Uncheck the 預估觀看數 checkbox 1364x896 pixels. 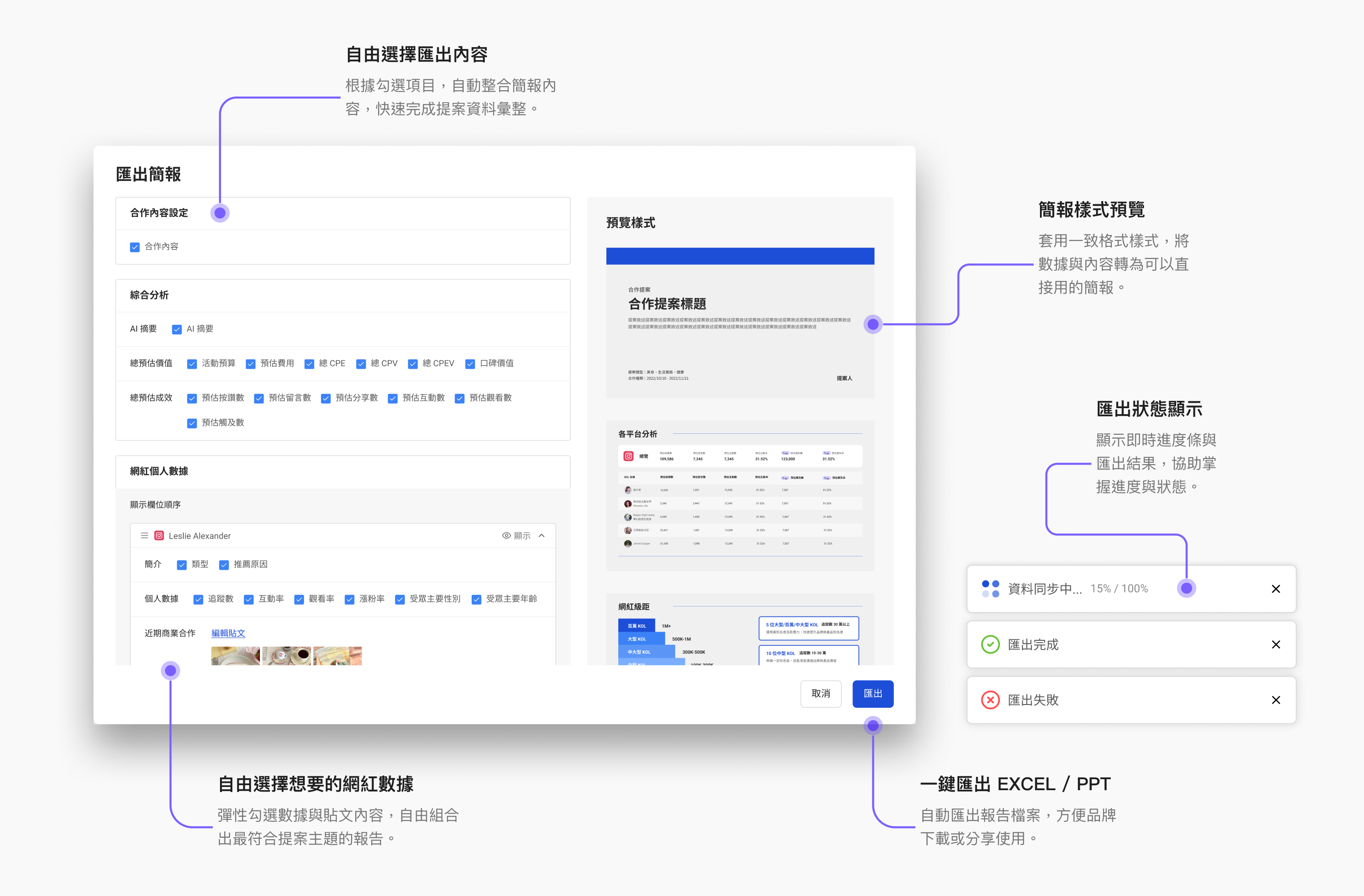pyautogui.click(x=460, y=398)
